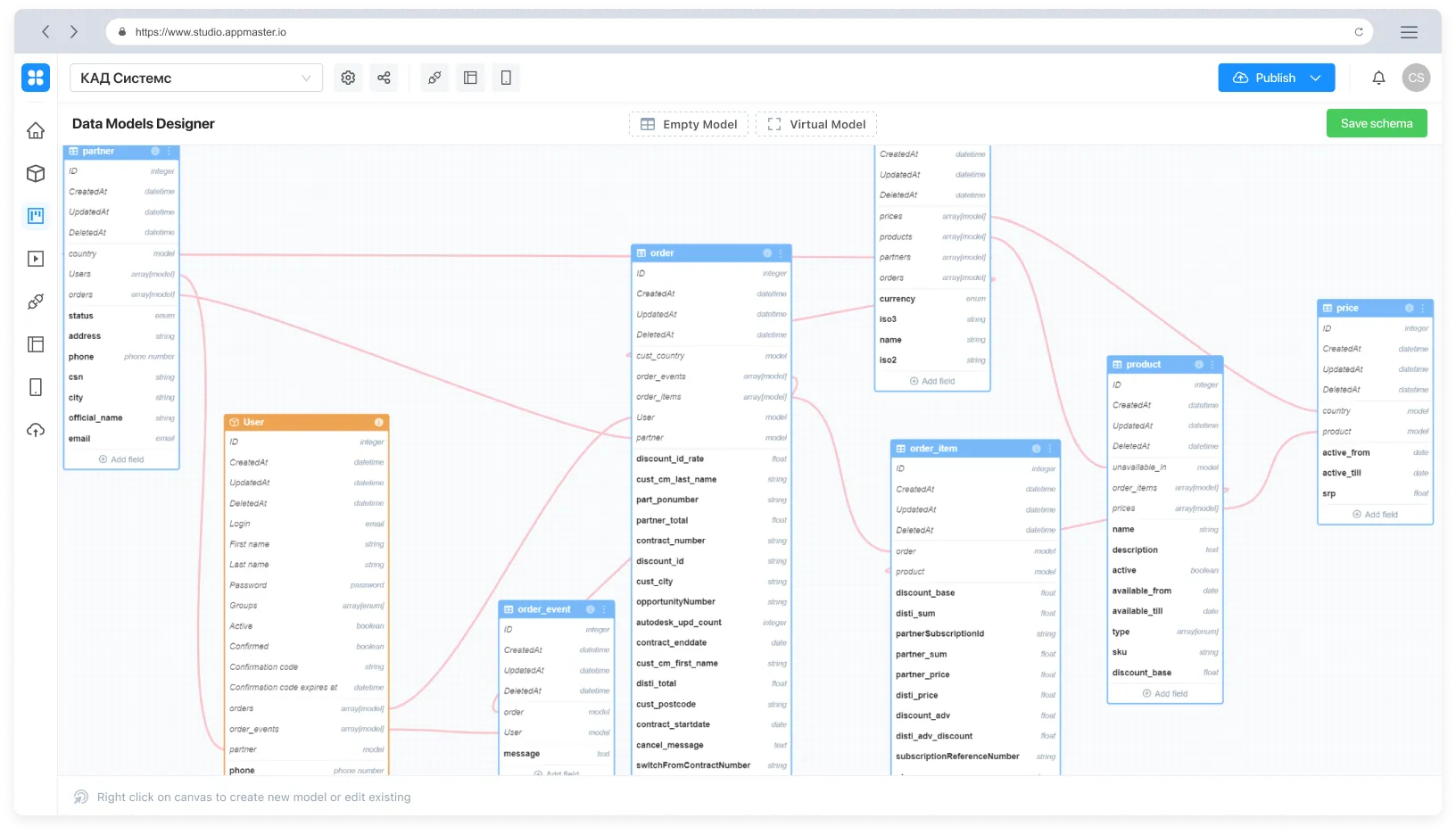Click the Save schema button
The width and height of the screenshot is (1456, 835).
[x=1377, y=123]
